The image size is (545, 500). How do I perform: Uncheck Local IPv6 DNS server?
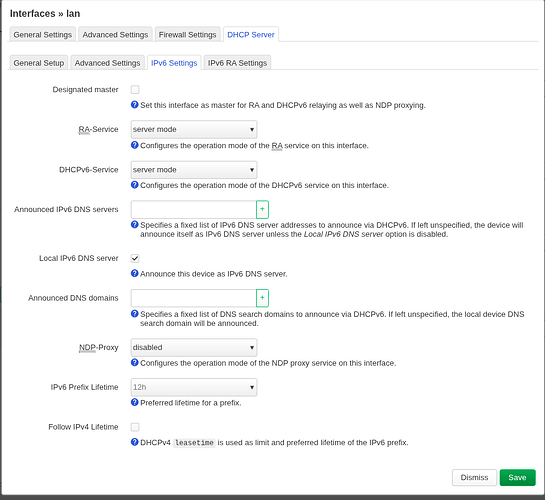click(135, 258)
